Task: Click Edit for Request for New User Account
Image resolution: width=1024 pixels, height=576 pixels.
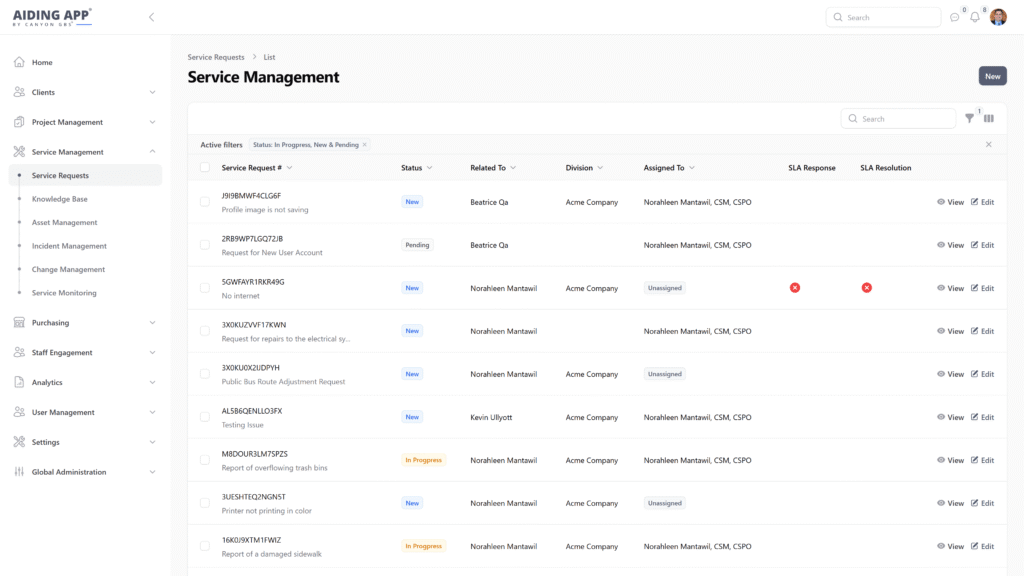Action: tap(982, 245)
